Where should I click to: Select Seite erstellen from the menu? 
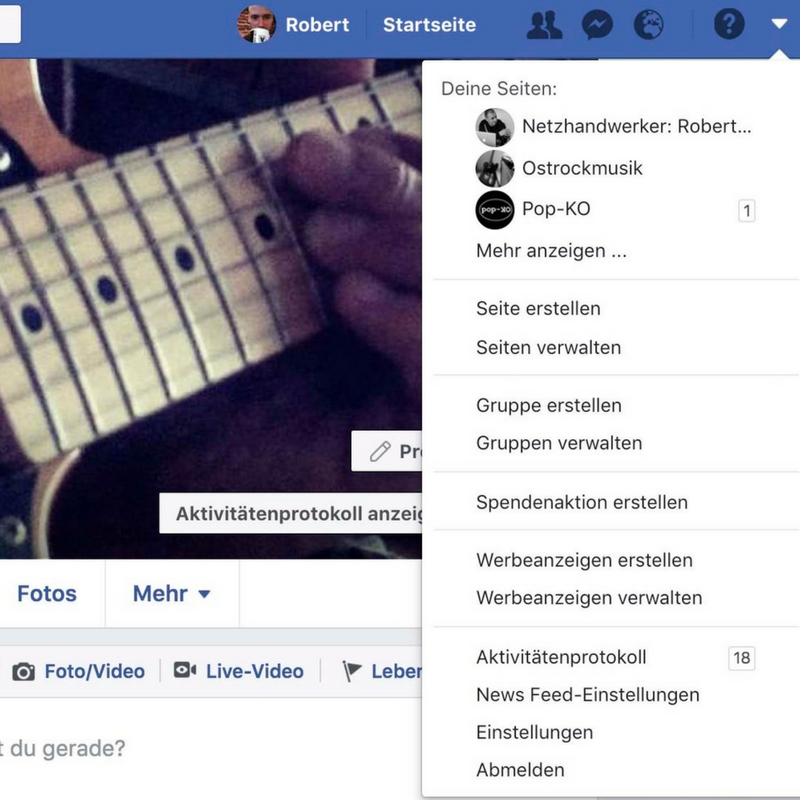[538, 309]
